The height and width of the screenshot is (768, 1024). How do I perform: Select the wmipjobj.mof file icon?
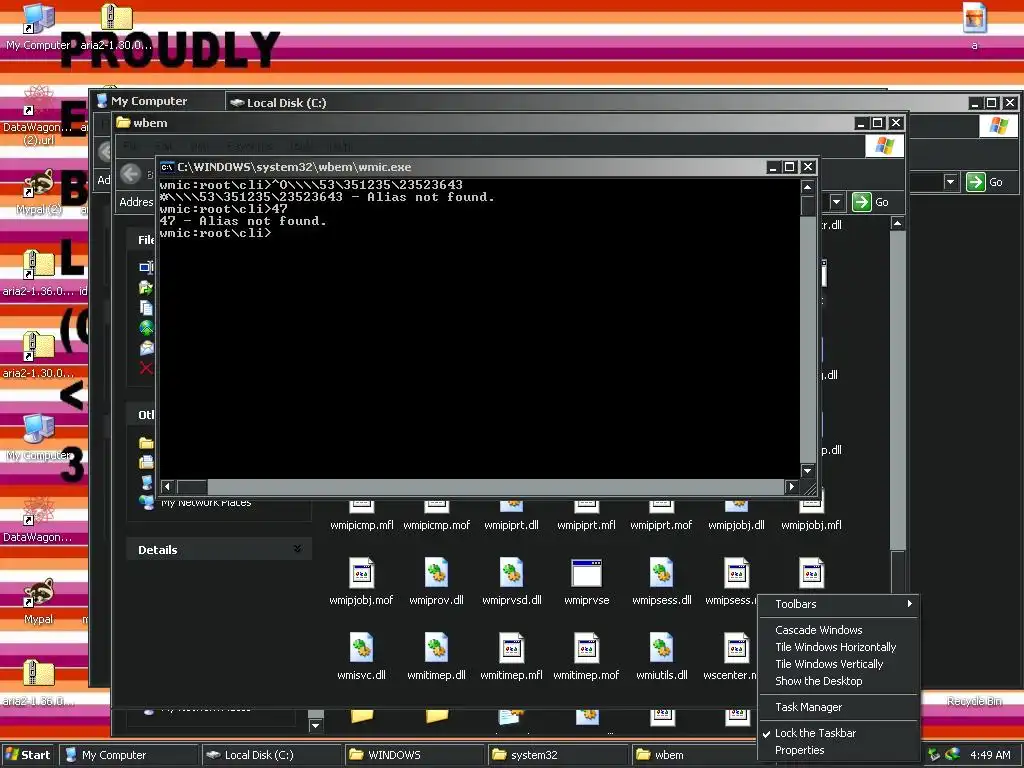(x=361, y=573)
